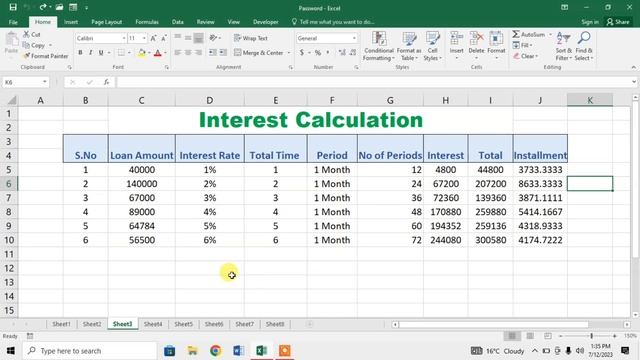Screen dimensions: 640x360
Task: Click the Share button
Action: click(x=618, y=22)
